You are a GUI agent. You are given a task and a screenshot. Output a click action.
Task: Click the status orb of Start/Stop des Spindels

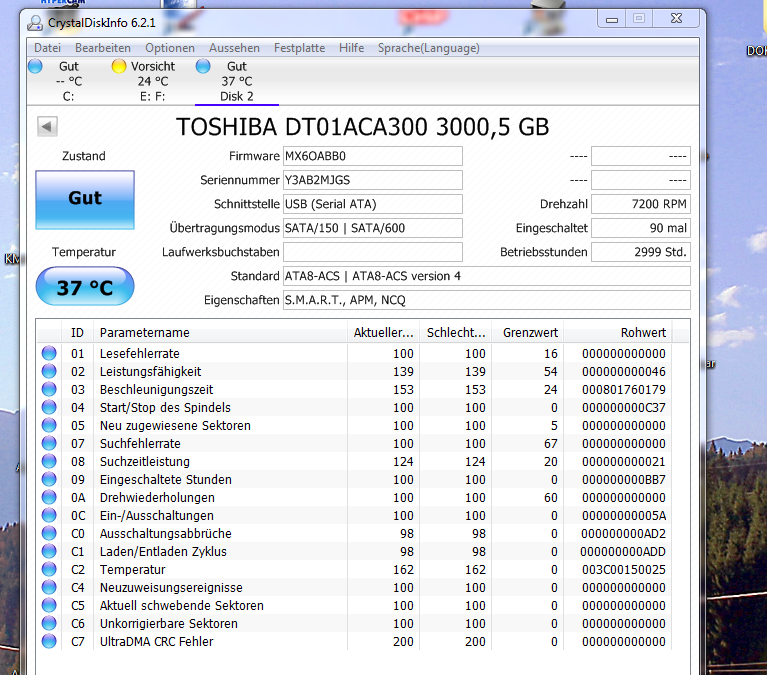pyautogui.click(x=49, y=407)
